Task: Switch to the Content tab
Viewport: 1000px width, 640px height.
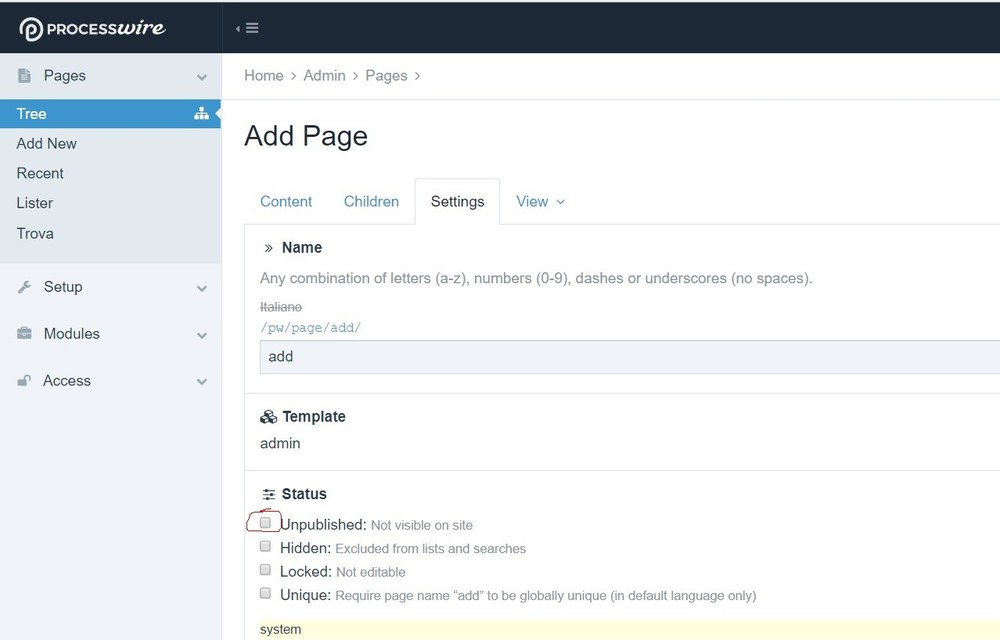Action: [x=286, y=202]
